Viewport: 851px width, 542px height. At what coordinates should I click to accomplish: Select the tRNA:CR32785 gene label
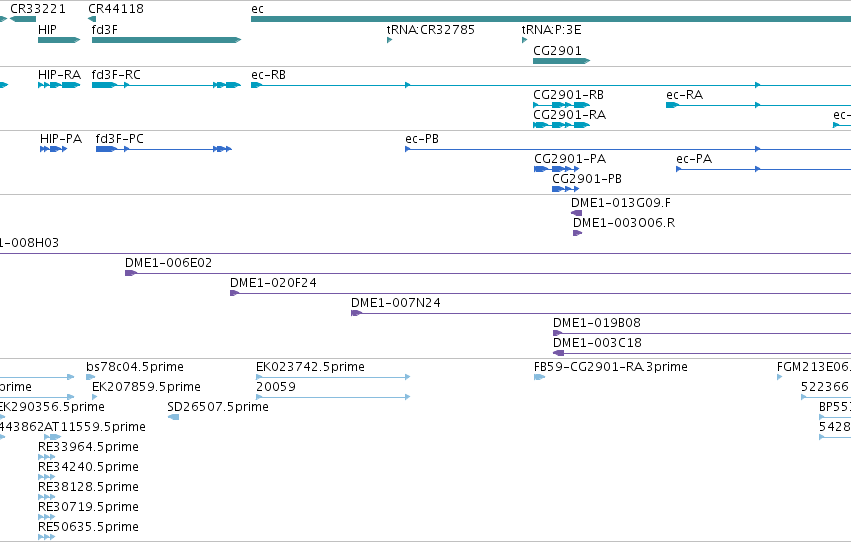(430, 29)
